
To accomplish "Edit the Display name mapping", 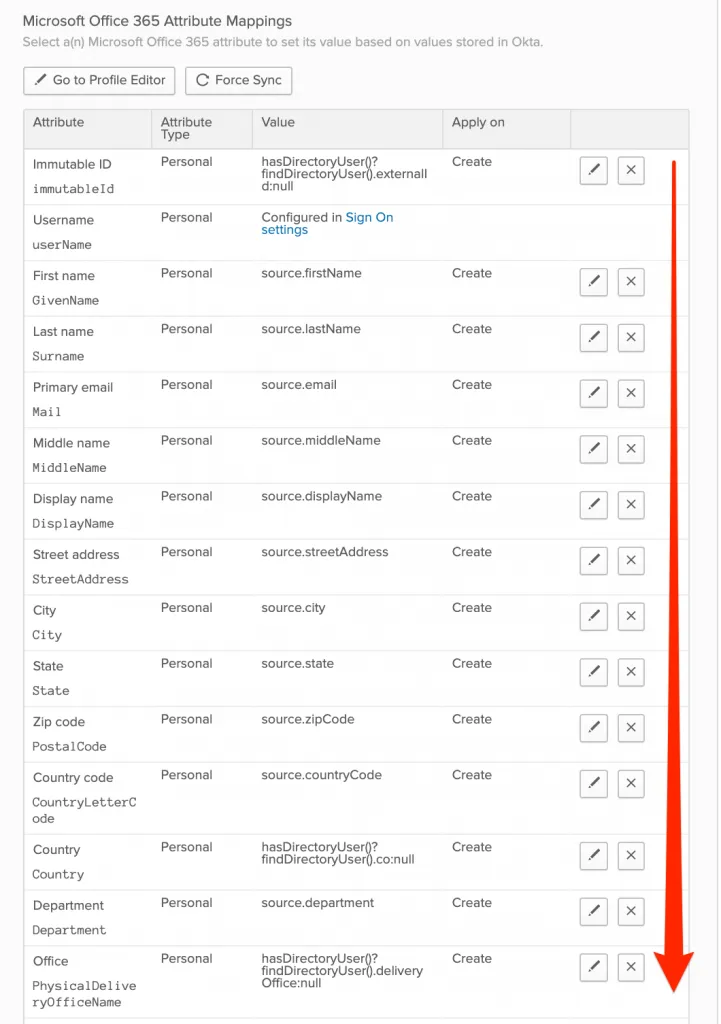I will [x=593, y=505].
